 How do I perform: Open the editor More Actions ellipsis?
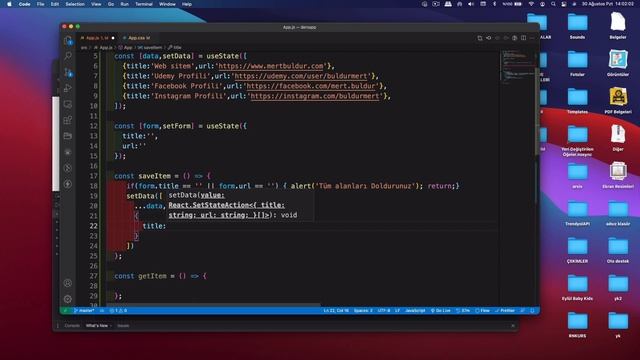[532, 38]
